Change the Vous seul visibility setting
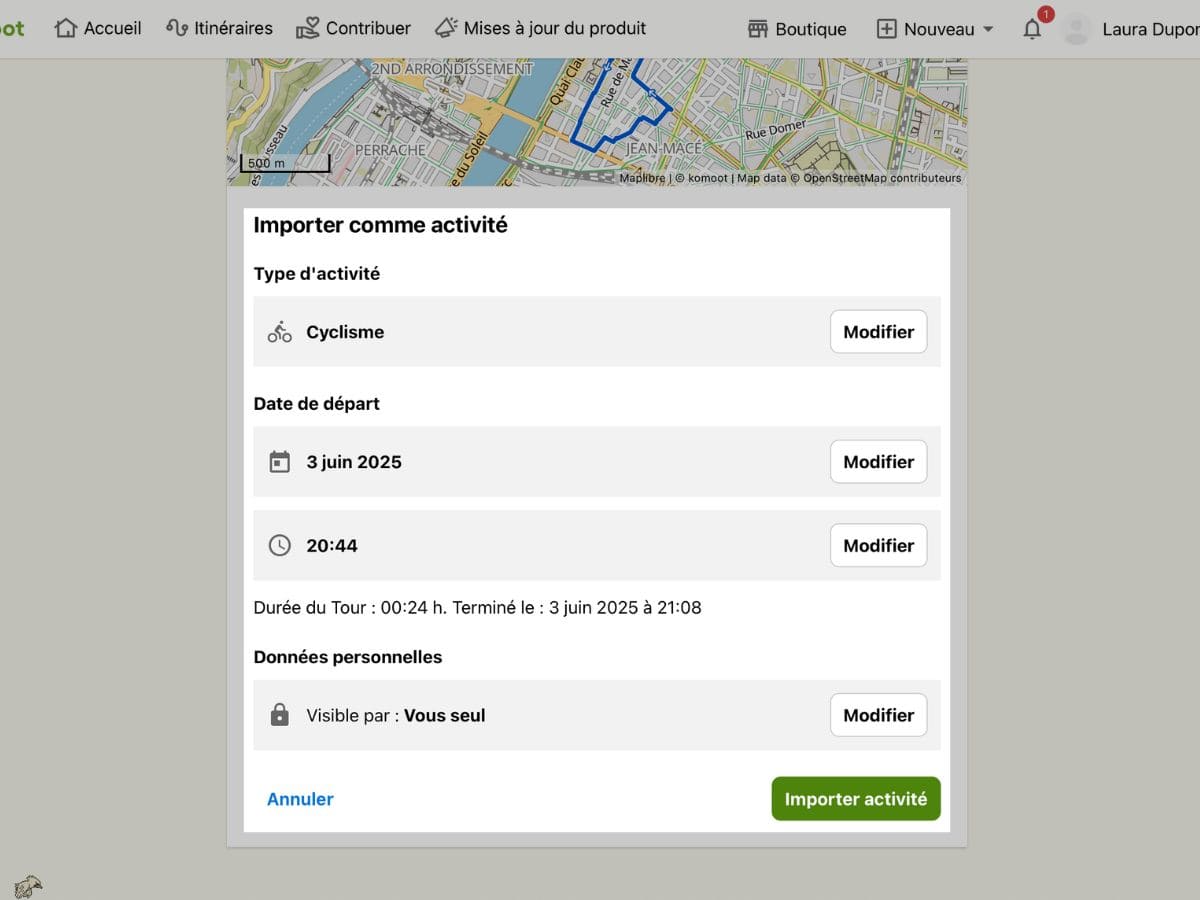The image size is (1200, 900). [x=879, y=715]
